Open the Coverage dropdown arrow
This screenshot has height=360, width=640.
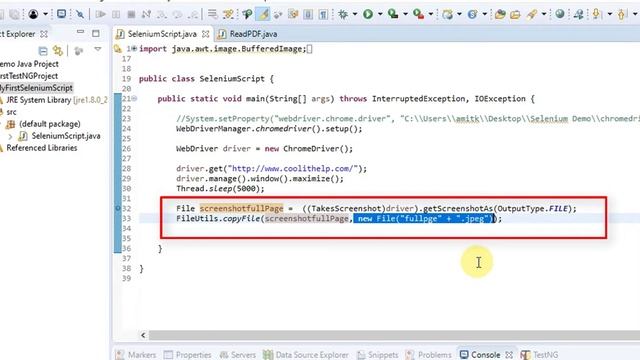[x=405, y=15]
